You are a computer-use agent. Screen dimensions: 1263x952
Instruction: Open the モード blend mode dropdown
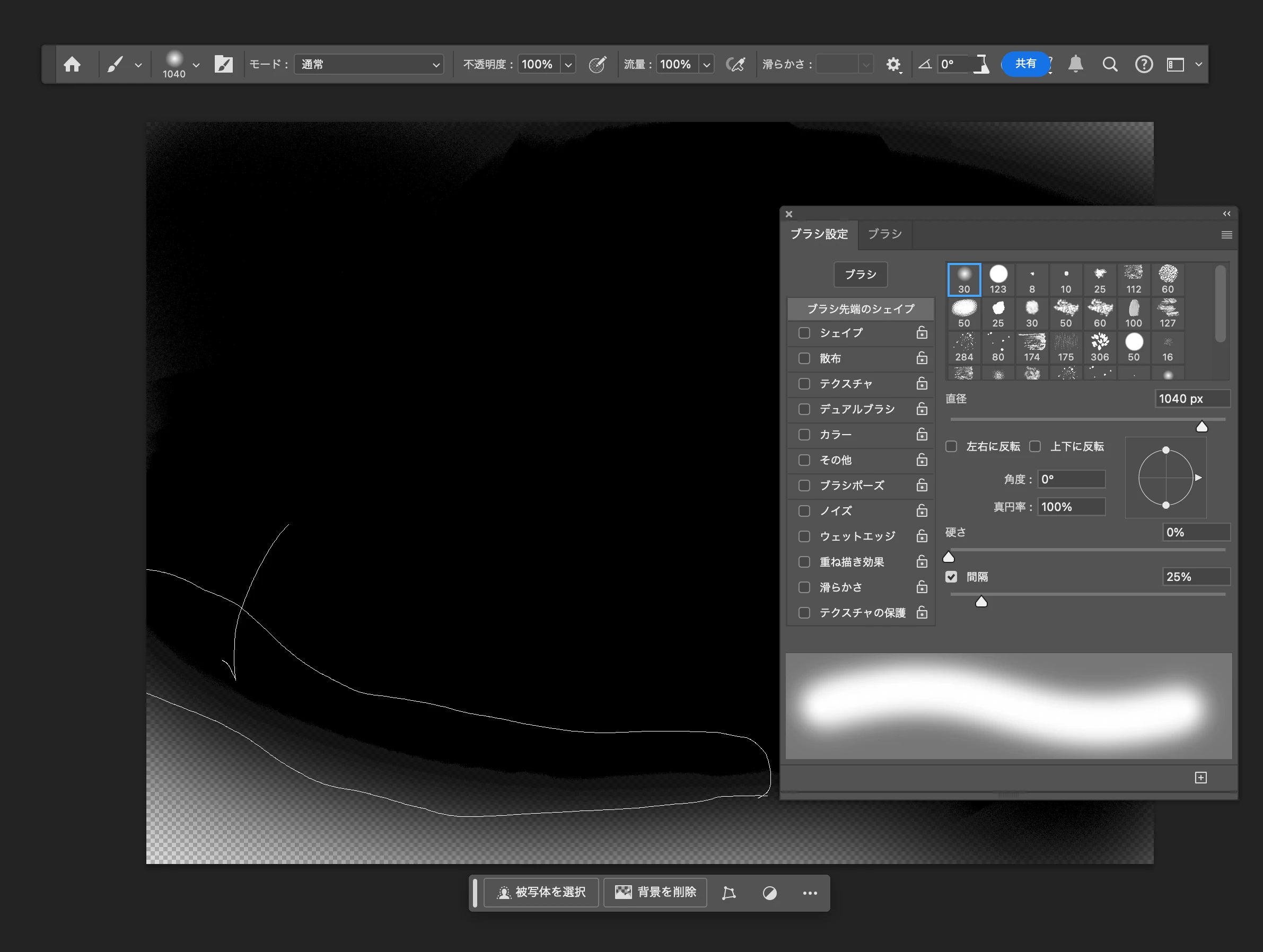tap(369, 65)
